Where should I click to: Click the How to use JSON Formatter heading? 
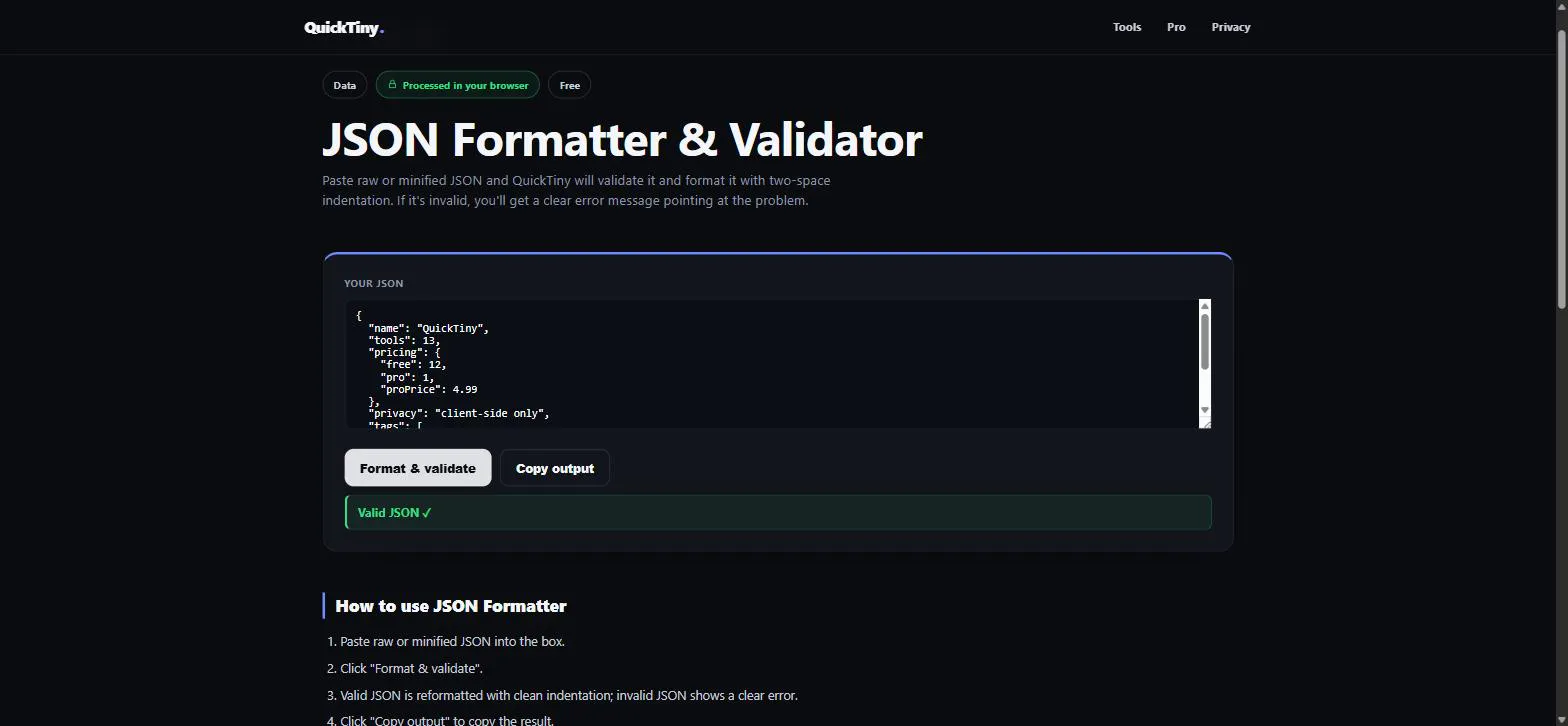point(451,606)
